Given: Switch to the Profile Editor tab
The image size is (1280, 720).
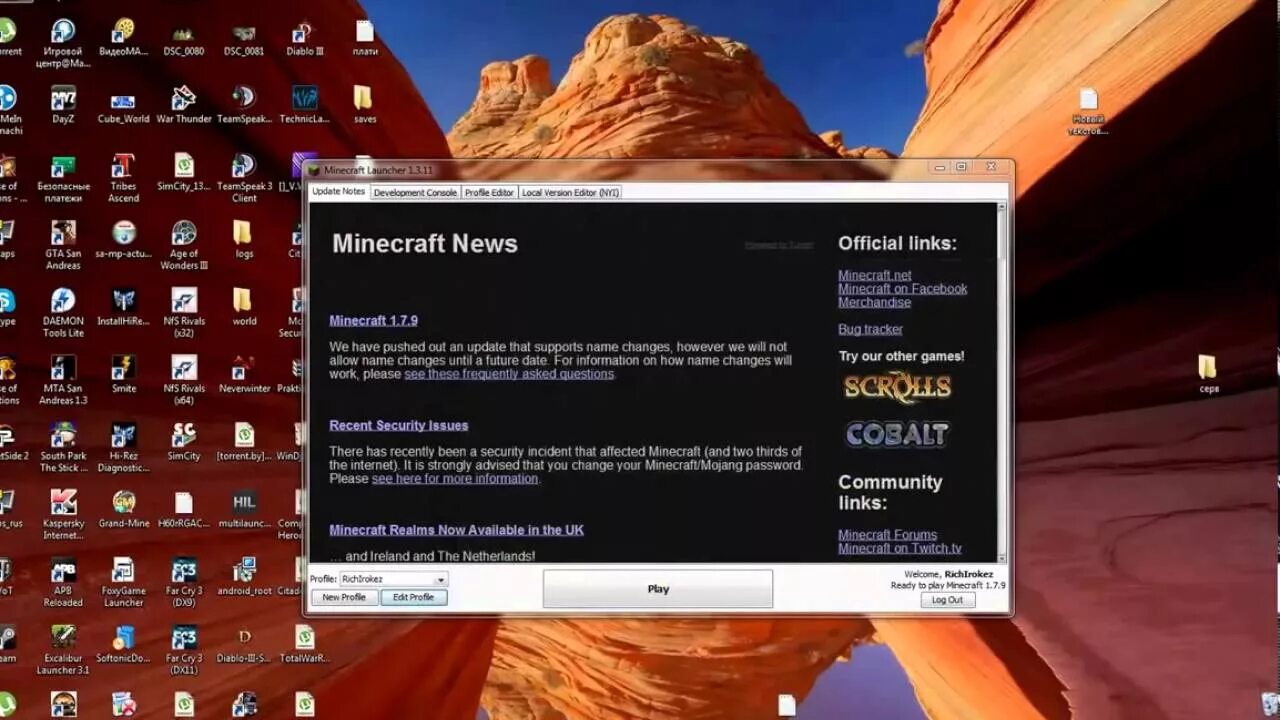Looking at the screenshot, I should point(489,192).
